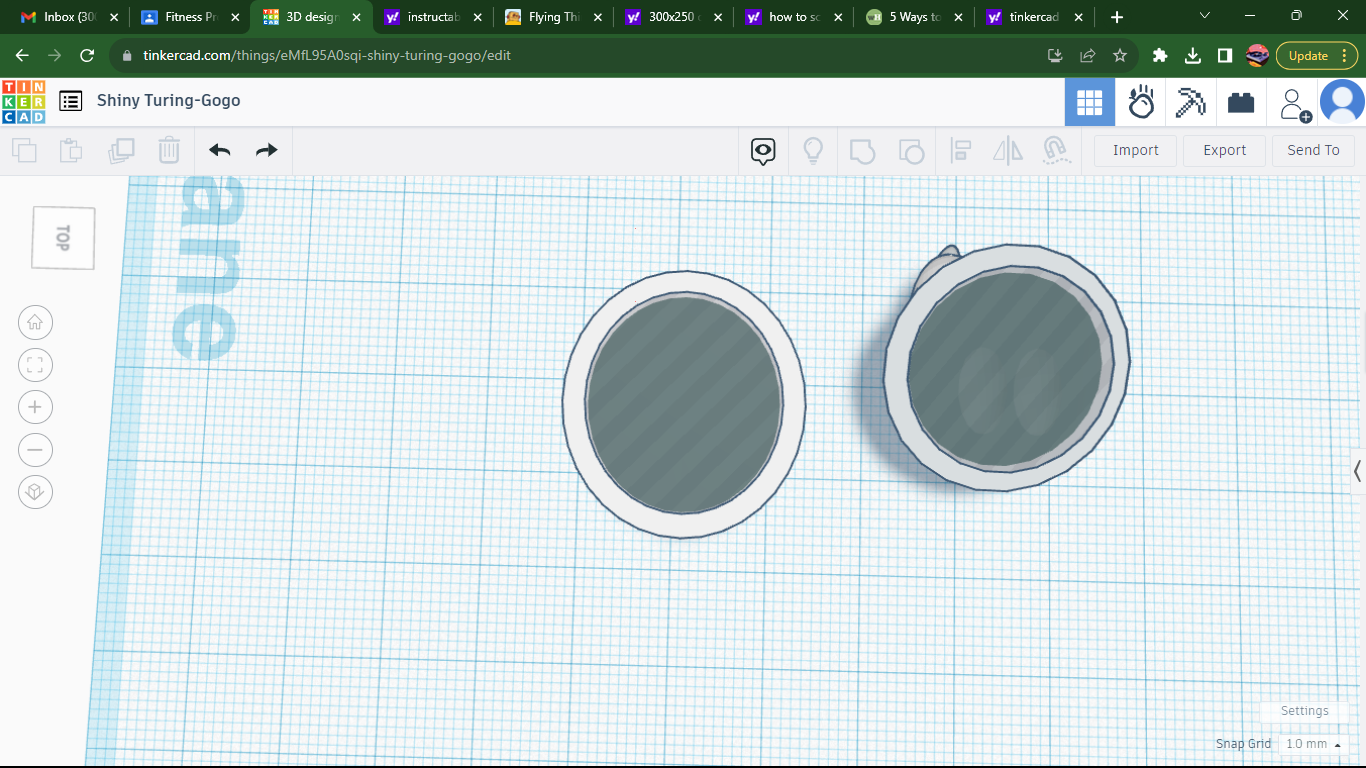
Task: Redo the last action
Action: pos(266,150)
